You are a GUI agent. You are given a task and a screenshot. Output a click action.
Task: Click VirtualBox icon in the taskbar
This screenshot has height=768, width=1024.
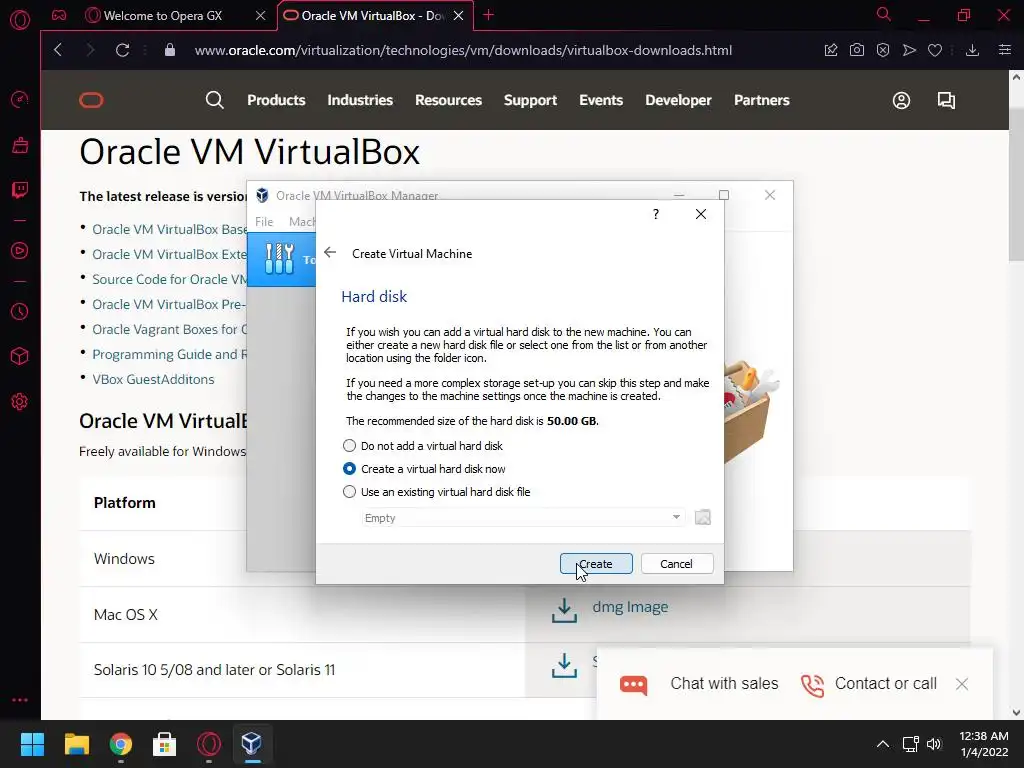(x=252, y=744)
